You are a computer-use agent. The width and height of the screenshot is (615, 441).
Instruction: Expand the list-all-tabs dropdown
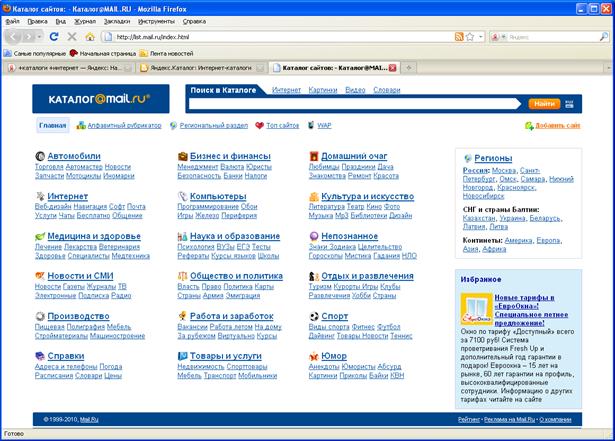tap(605, 68)
